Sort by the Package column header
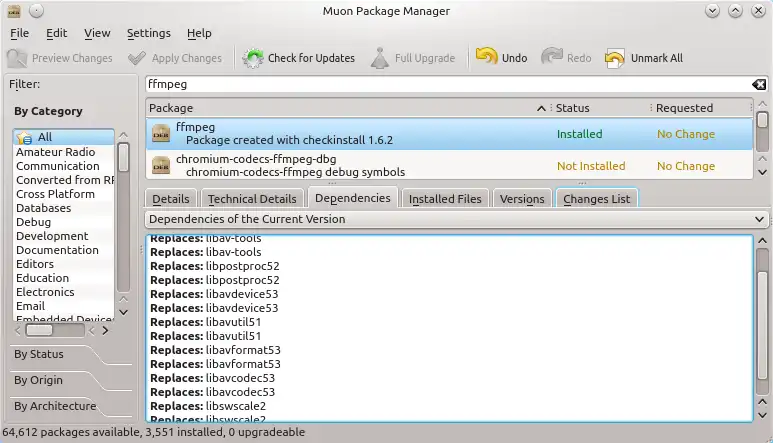This screenshot has width=773, height=443. tap(348, 108)
